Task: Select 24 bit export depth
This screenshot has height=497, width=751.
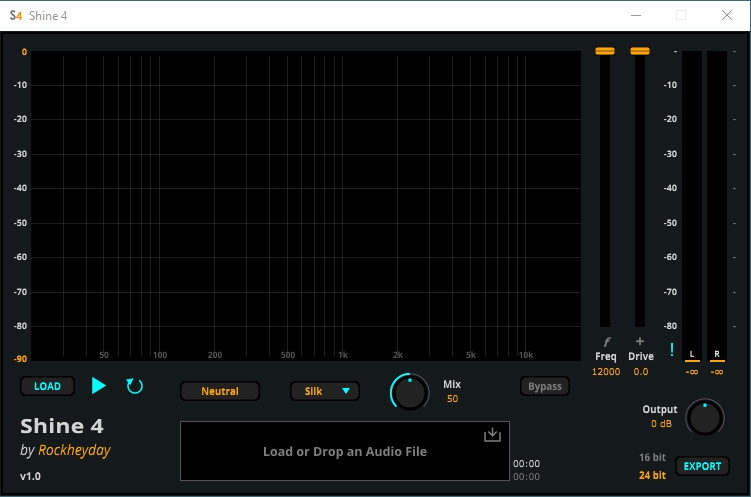Action: click(x=652, y=475)
